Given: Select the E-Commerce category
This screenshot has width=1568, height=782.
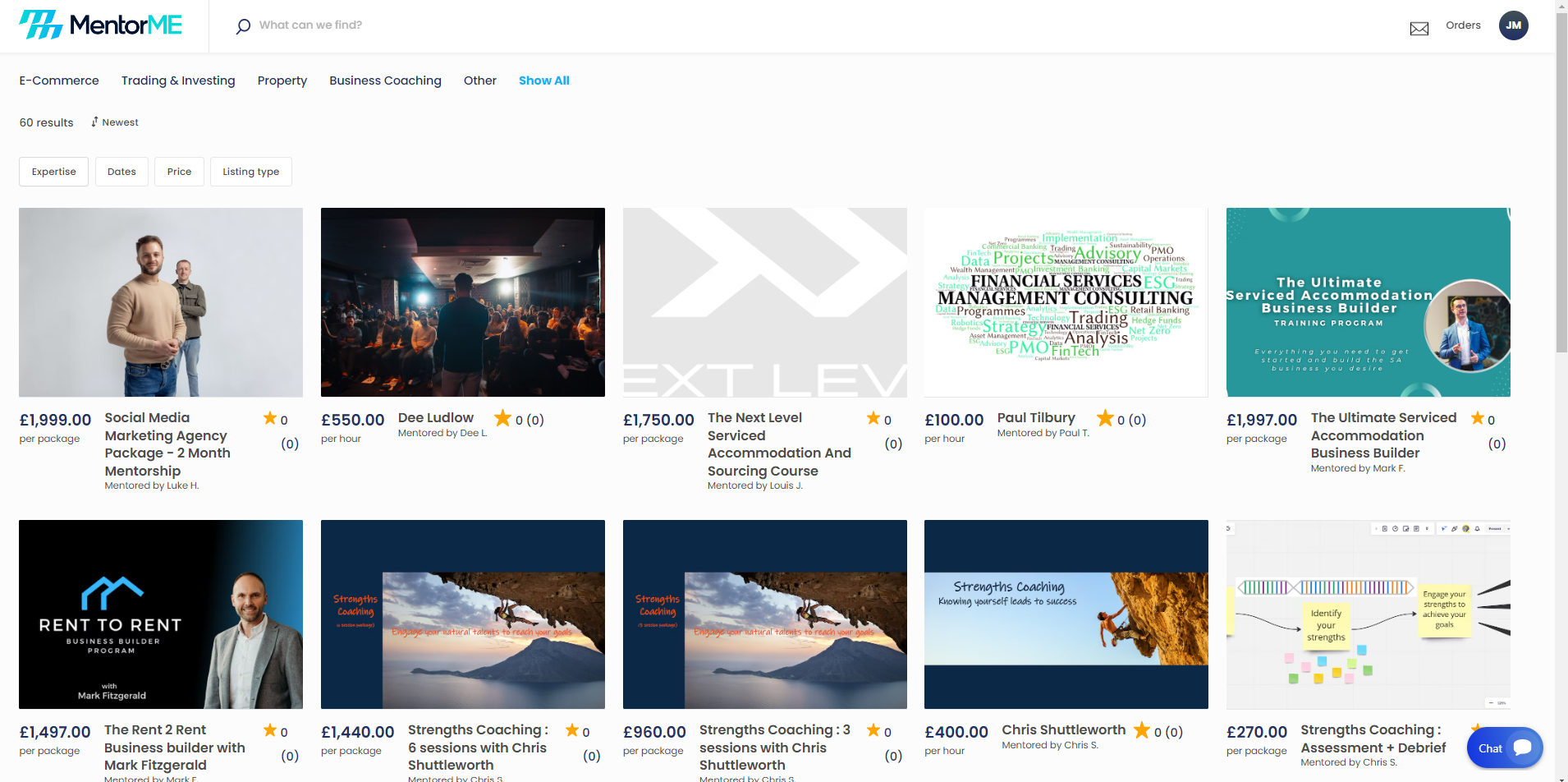Looking at the screenshot, I should click(59, 80).
